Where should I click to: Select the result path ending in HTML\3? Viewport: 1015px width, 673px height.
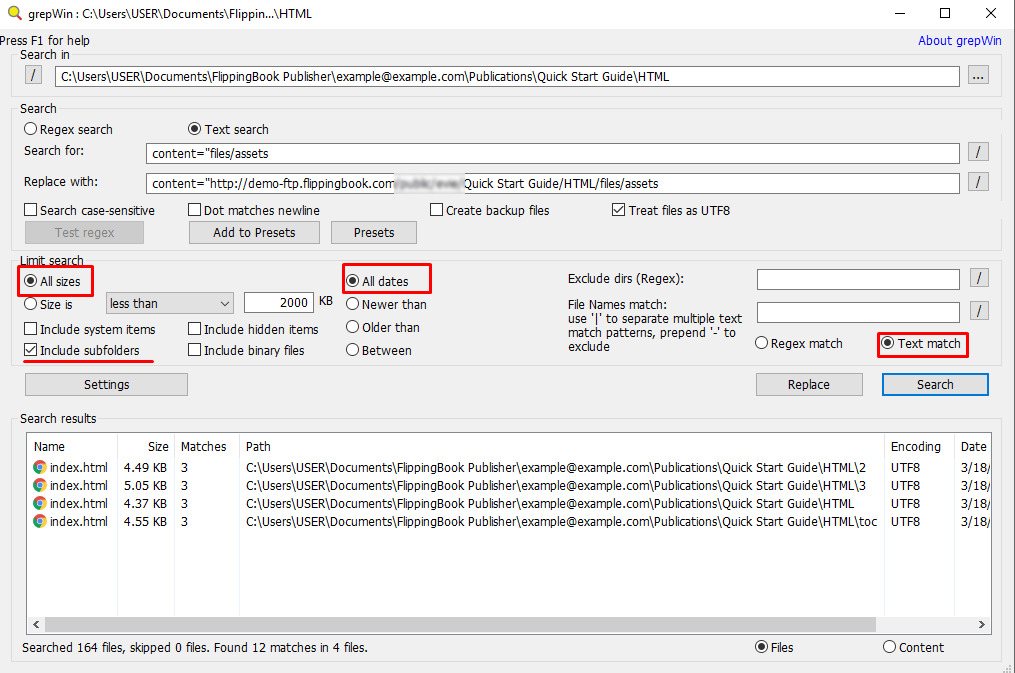pos(556,485)
